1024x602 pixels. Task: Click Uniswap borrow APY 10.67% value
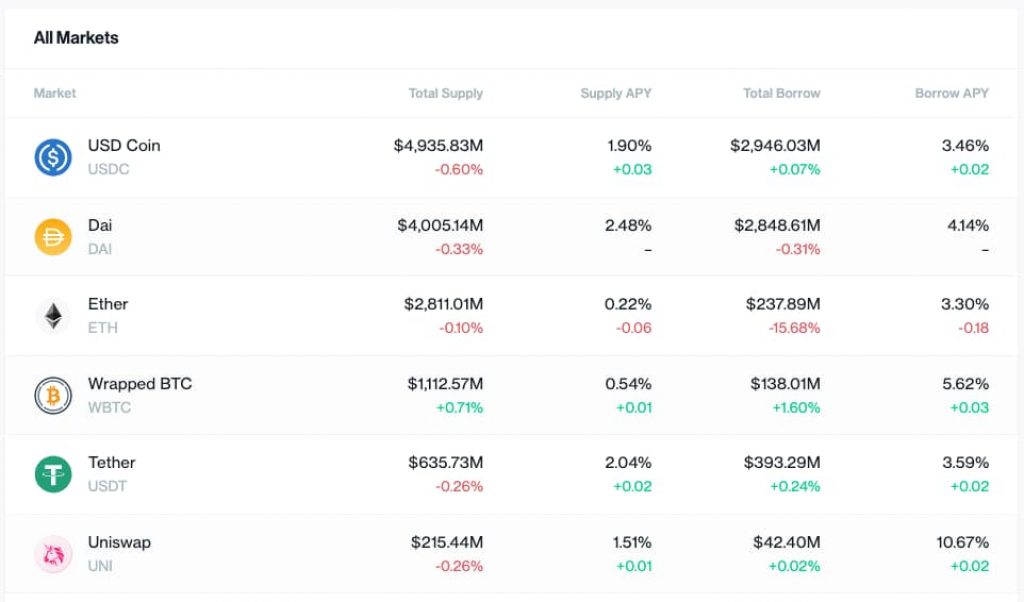(964, 542)
